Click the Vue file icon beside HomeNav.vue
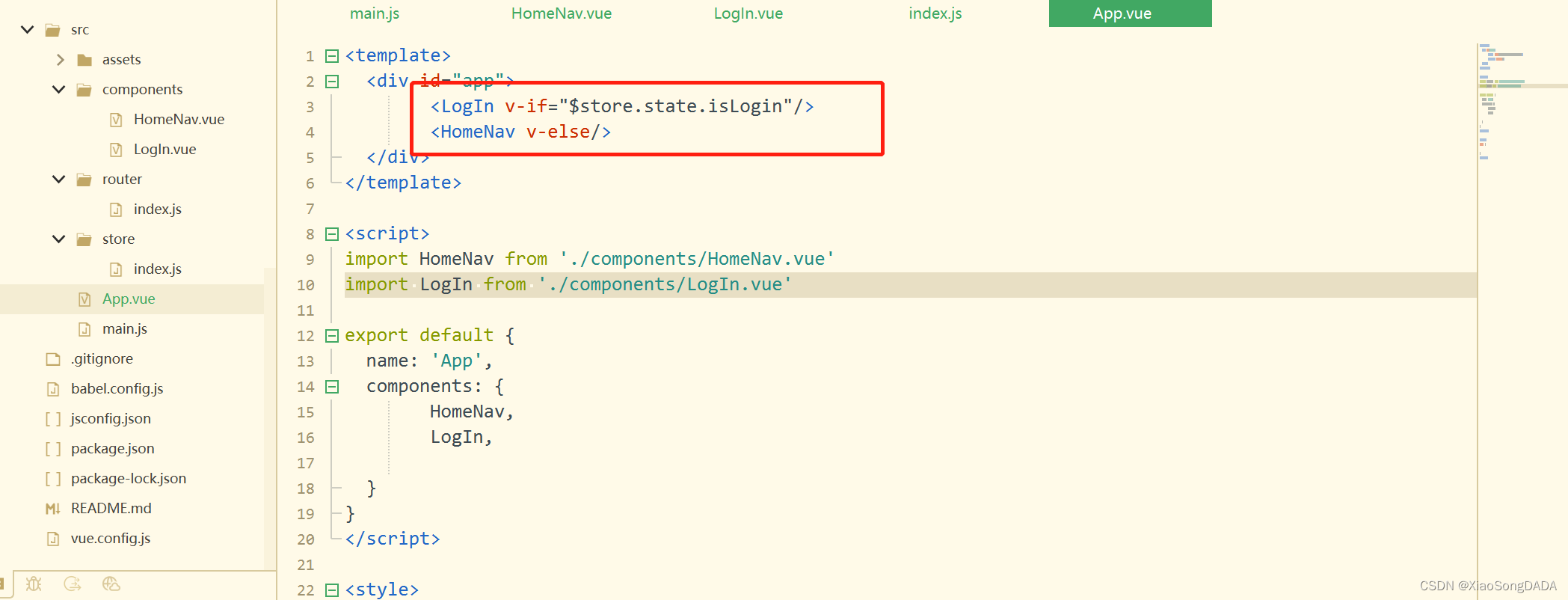This screenshot has height=600, width=1568. 116,120
